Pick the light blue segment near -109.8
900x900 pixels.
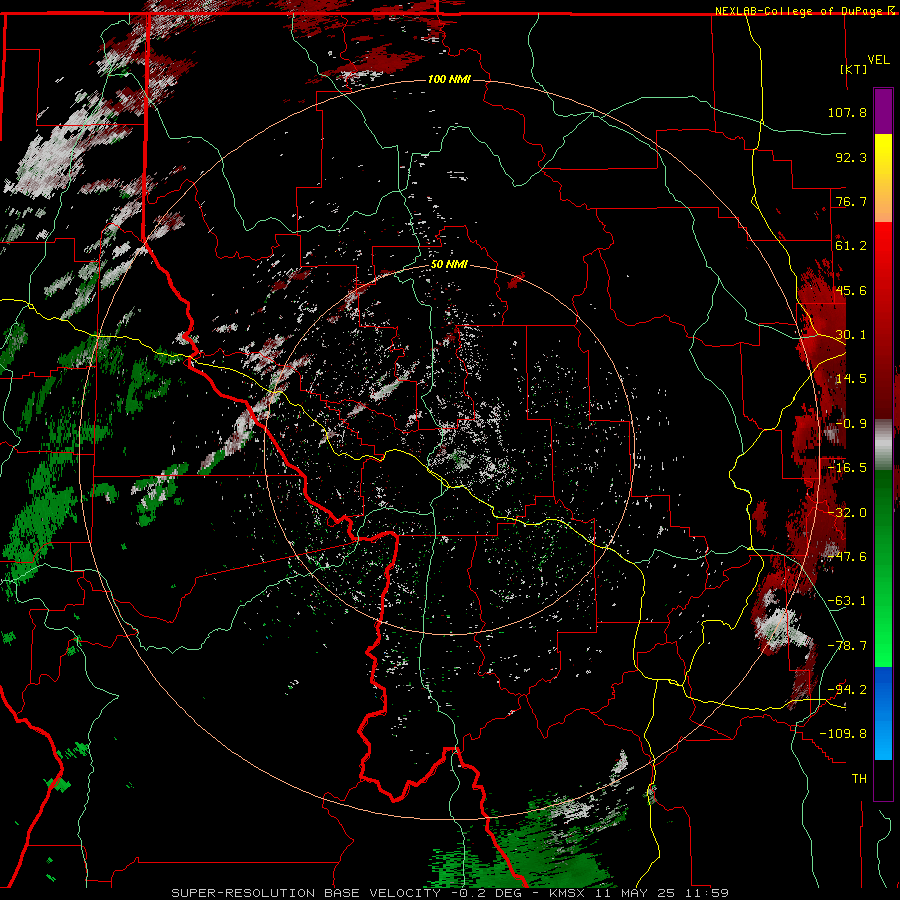click(x=883, y=738)
